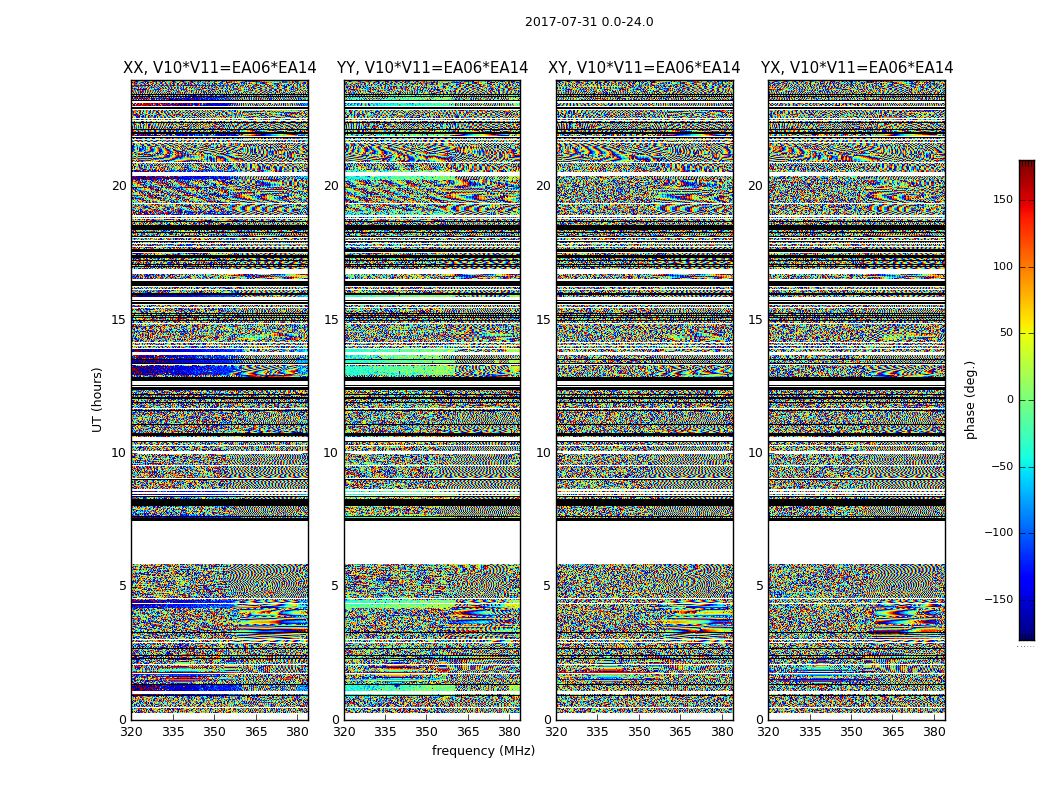
Task: Click the 10 hour tick of XY panel
Action: coord(543,453)
